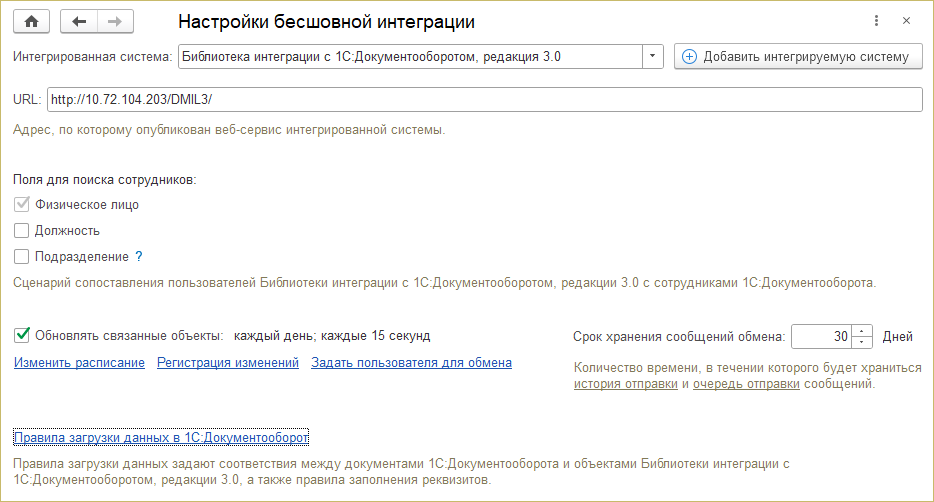Expand the Интегрированная система dropdown
The image size is (934, 502).
coord(654,57)
